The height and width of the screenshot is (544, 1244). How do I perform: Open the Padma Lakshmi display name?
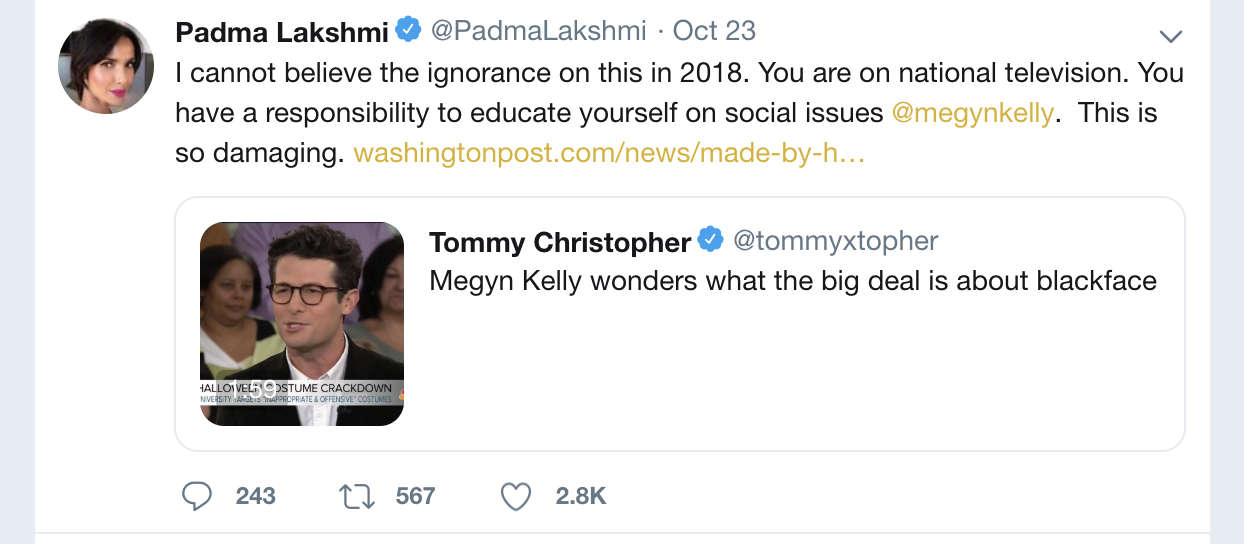pyautogui.click(x=281, y=32)
